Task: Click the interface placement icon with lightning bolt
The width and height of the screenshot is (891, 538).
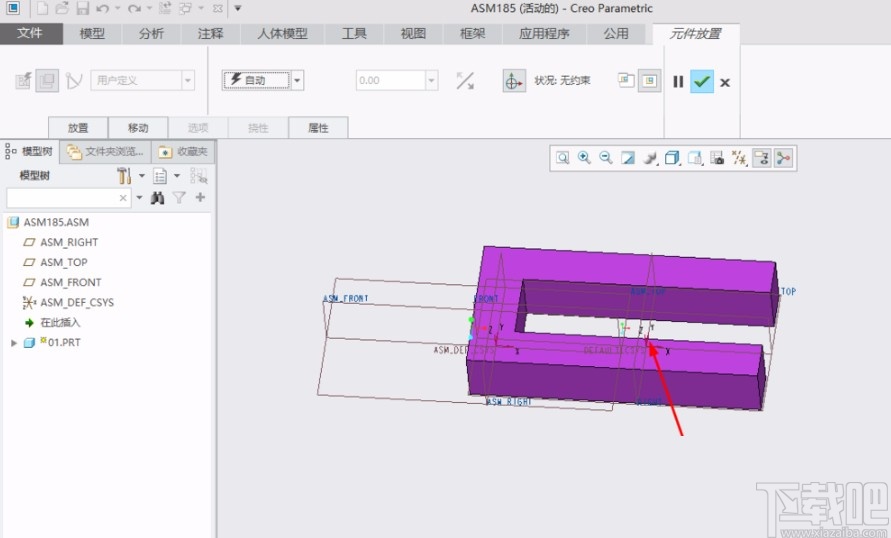Action: point(23,81)
